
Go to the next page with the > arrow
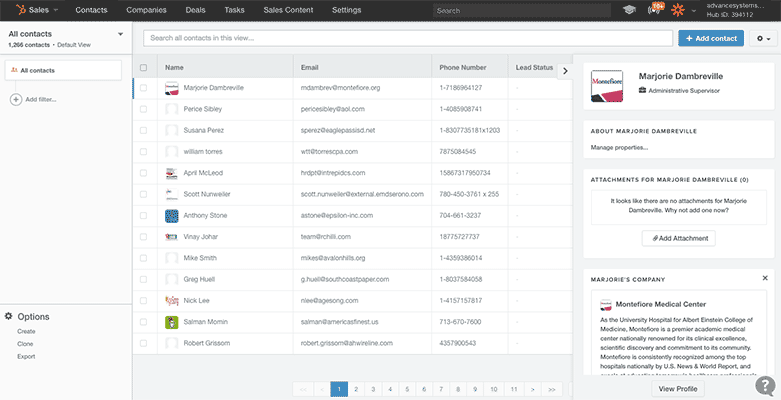click(x=533, y=389)
